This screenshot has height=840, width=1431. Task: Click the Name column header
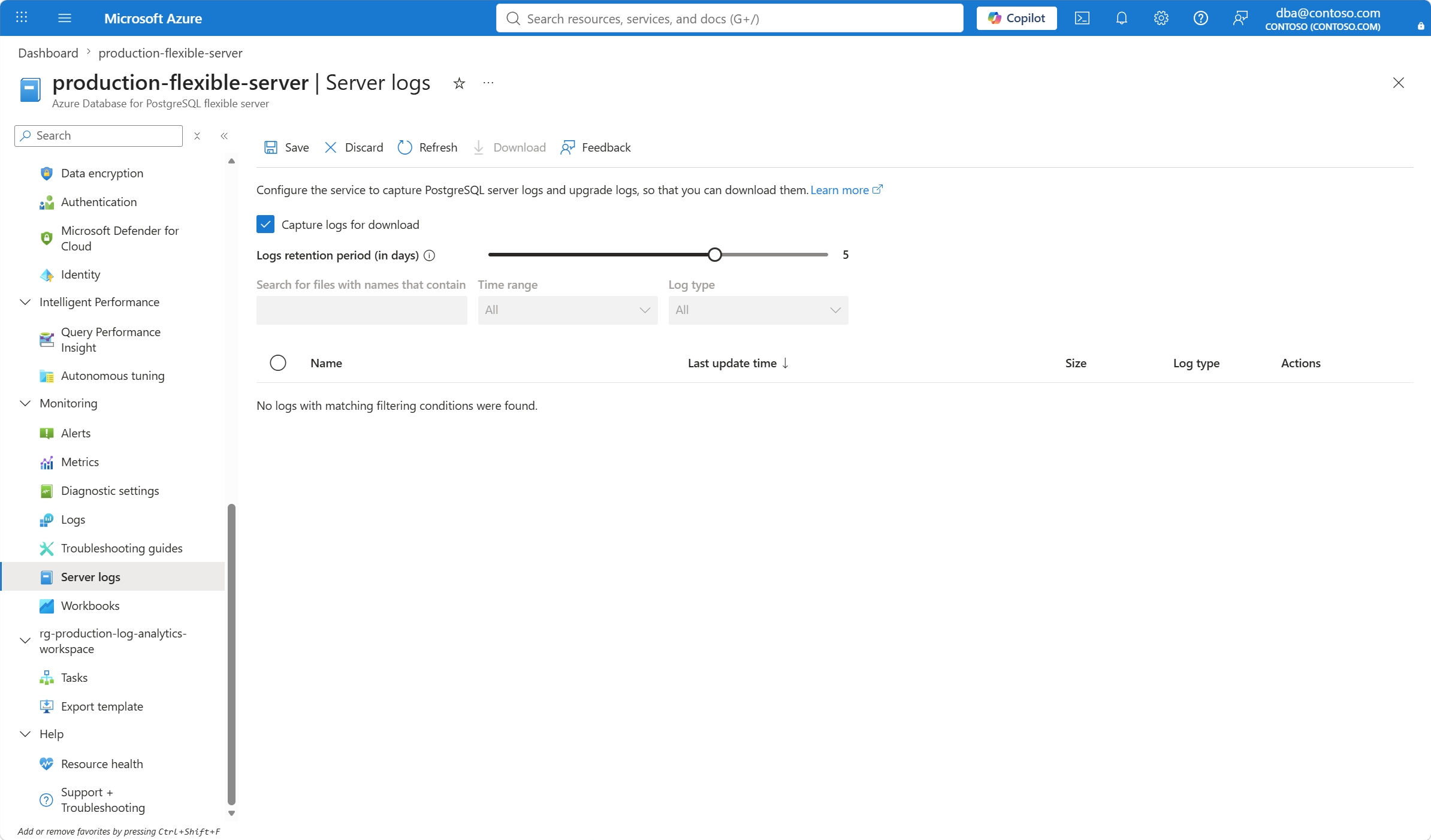(x=327, y=363)
